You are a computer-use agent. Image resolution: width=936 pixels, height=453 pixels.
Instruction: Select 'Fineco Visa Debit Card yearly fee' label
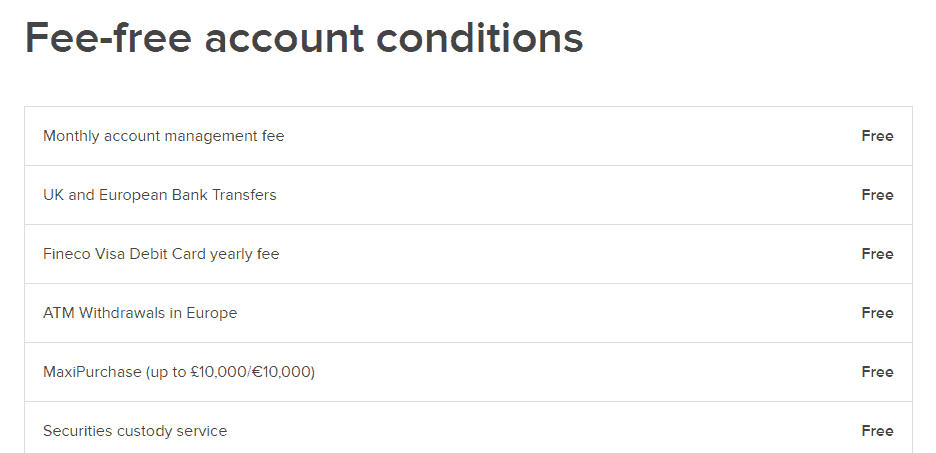[x=161, y=254]
